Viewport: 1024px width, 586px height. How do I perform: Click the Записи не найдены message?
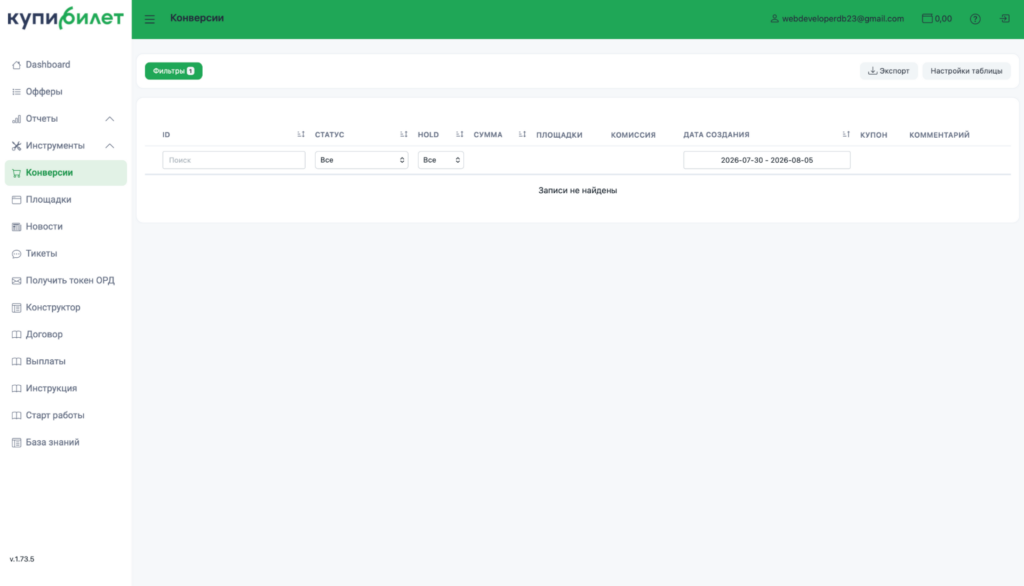(x=577, y=190)
